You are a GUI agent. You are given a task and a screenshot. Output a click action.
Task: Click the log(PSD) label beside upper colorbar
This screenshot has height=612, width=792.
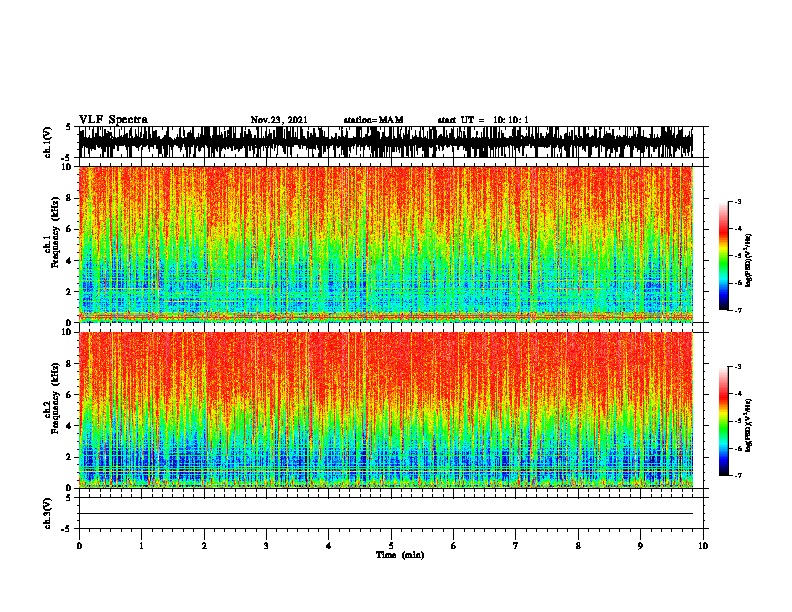[x=749, y=260]
